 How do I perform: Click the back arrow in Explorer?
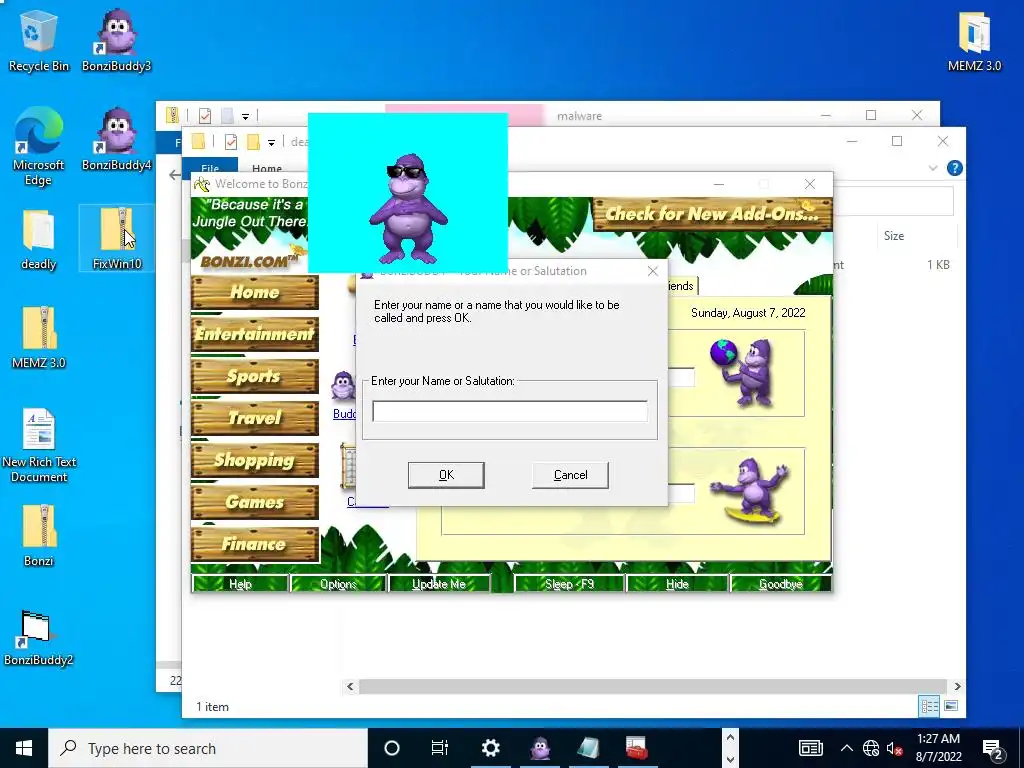point(174,174)
